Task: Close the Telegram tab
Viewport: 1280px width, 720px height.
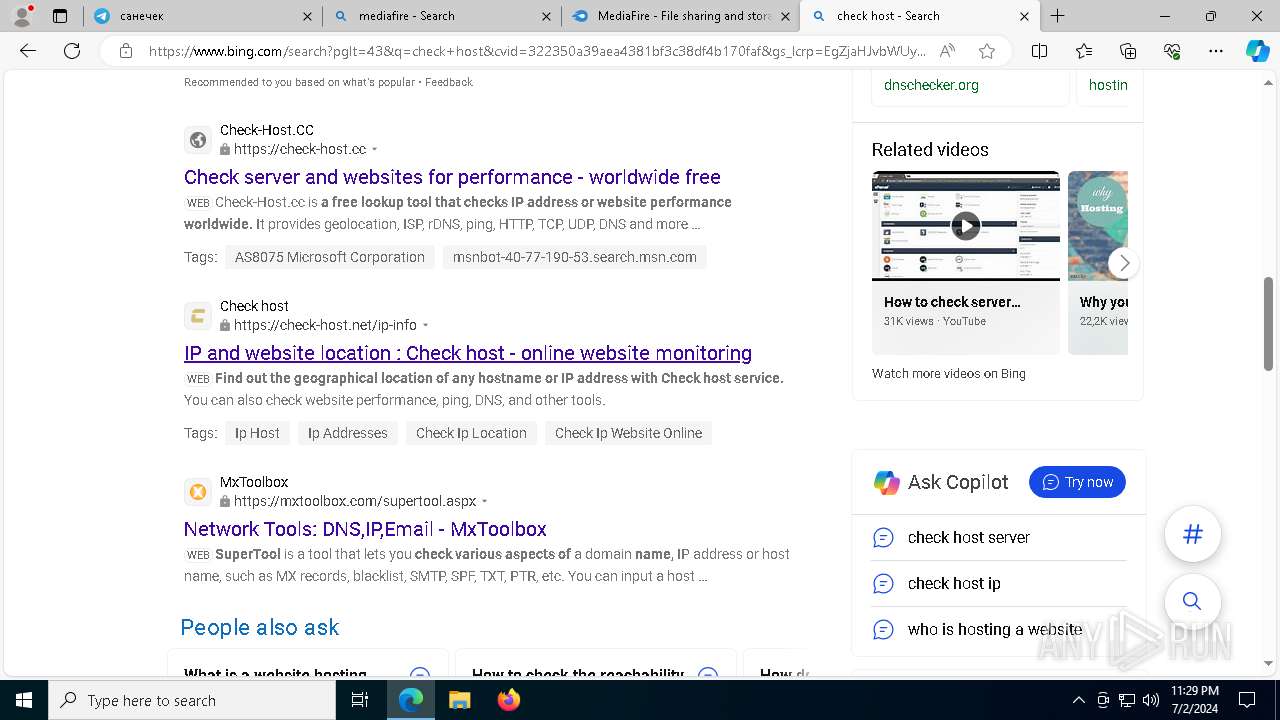Action: 307,16
